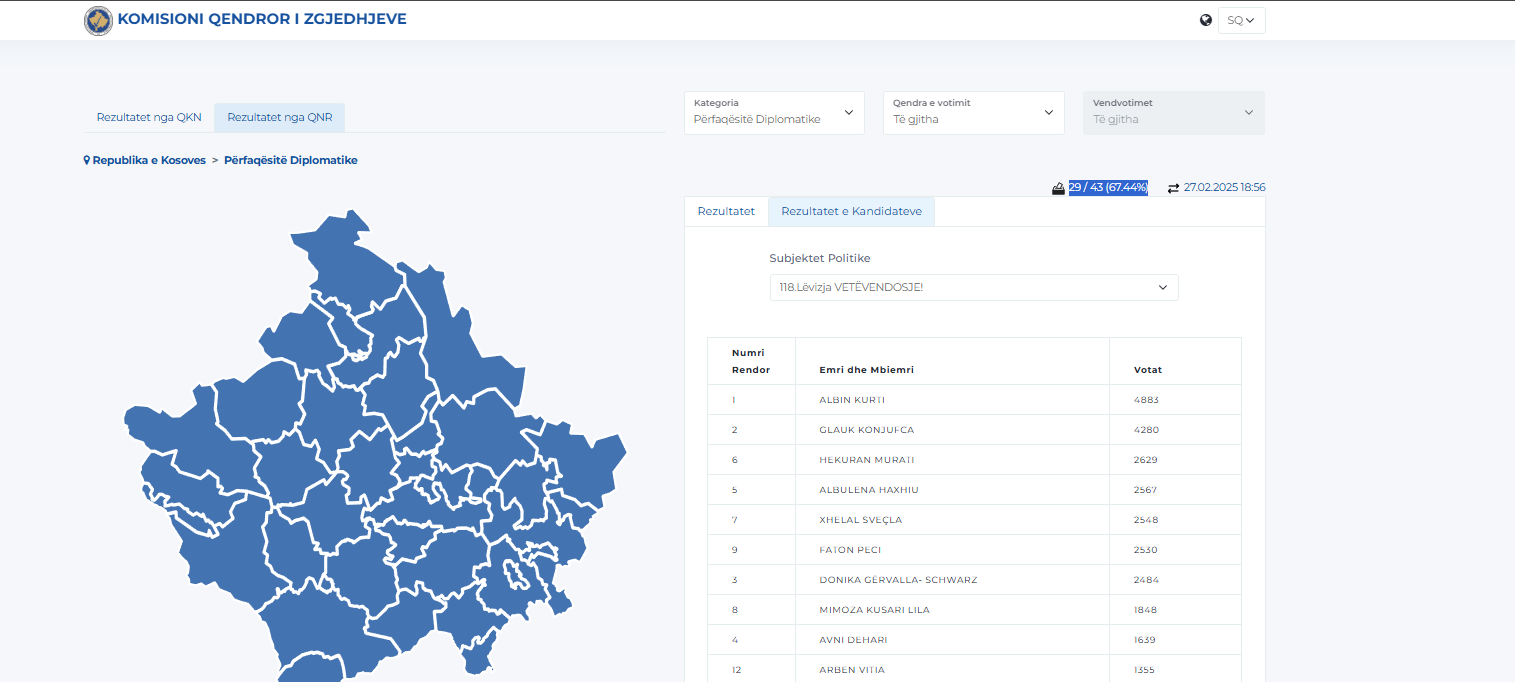Click candidate name ALBIN KURTI
Viewport: 1515px width, 682px height.
[852, 400]
